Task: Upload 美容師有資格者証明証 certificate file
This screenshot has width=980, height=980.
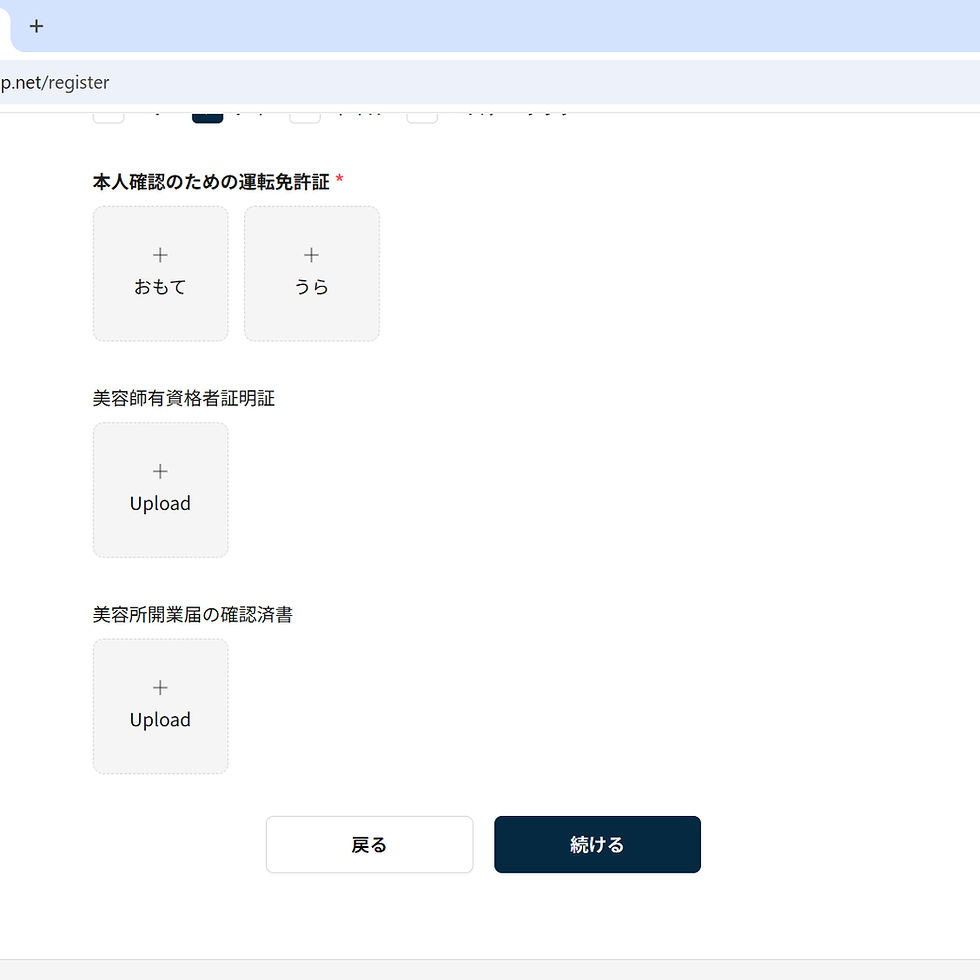Action: coord(161,490)
